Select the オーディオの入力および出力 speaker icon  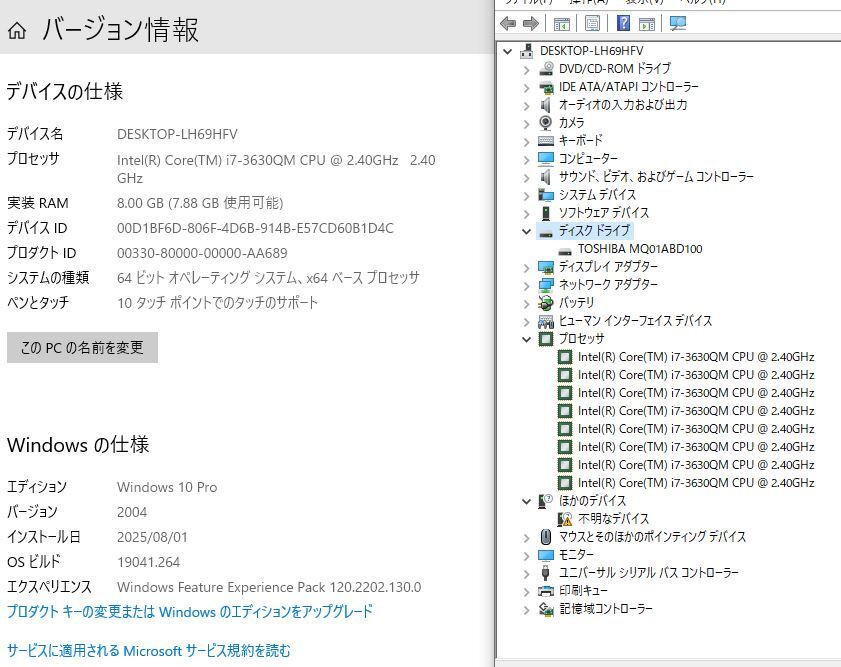[546, 105]
